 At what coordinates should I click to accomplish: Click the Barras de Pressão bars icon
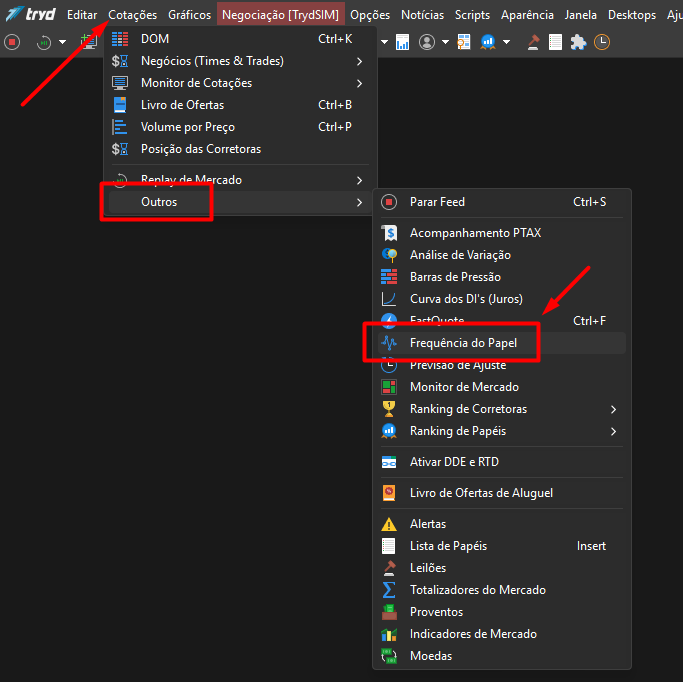[389, 277]
